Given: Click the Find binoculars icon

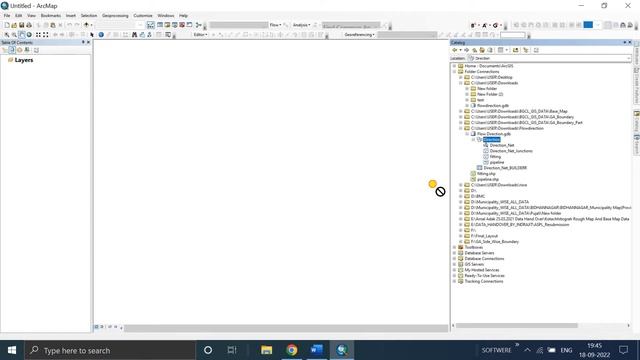Looking at the screenshot, I should [134, 35].
